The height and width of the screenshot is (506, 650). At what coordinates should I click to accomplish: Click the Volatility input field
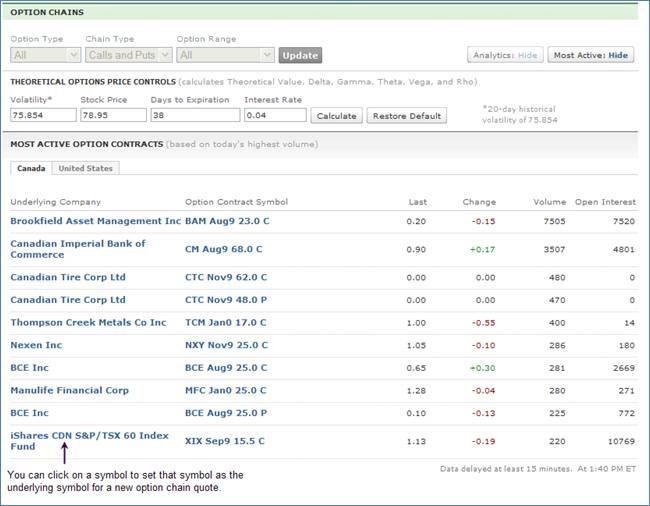44,115
